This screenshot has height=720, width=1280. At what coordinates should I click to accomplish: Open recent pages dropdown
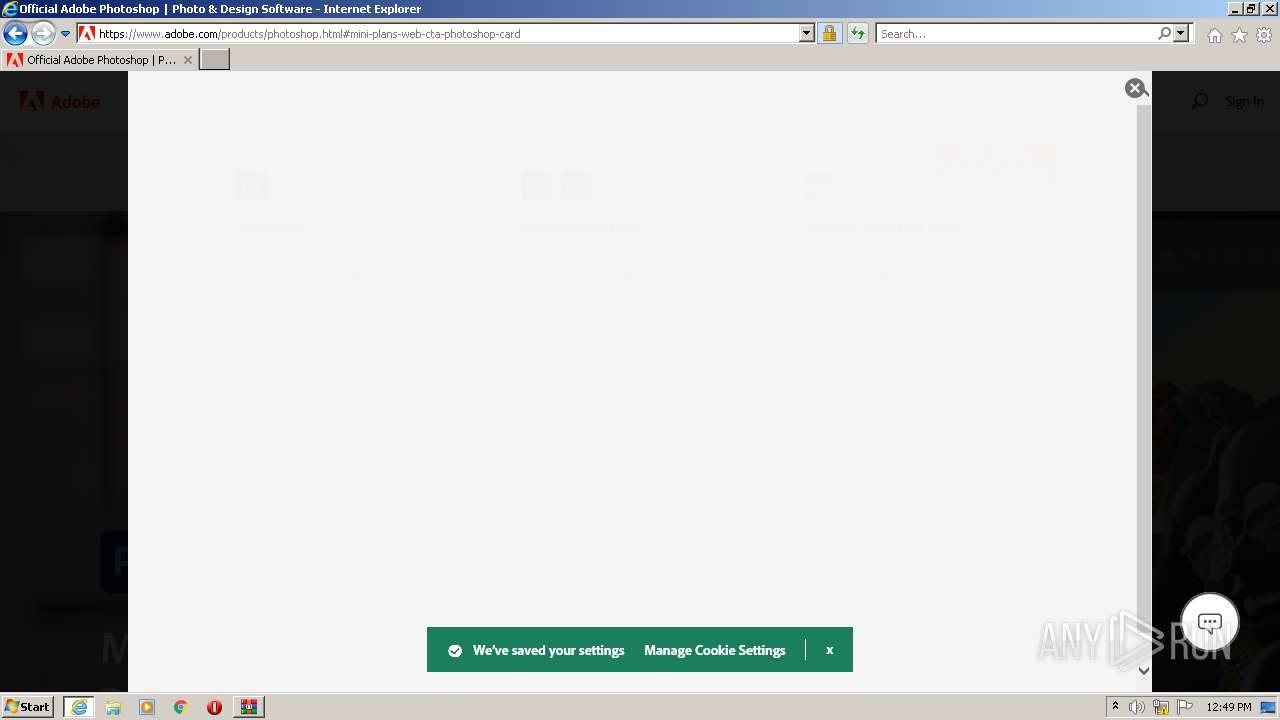(66, 33)
